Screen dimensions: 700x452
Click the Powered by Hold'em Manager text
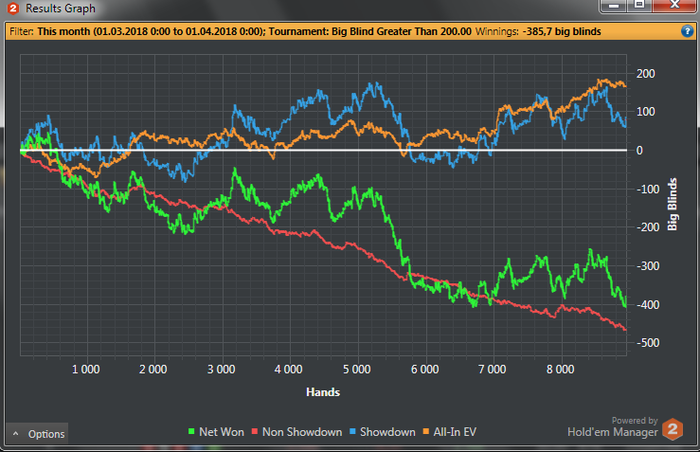tap(612, 427)
